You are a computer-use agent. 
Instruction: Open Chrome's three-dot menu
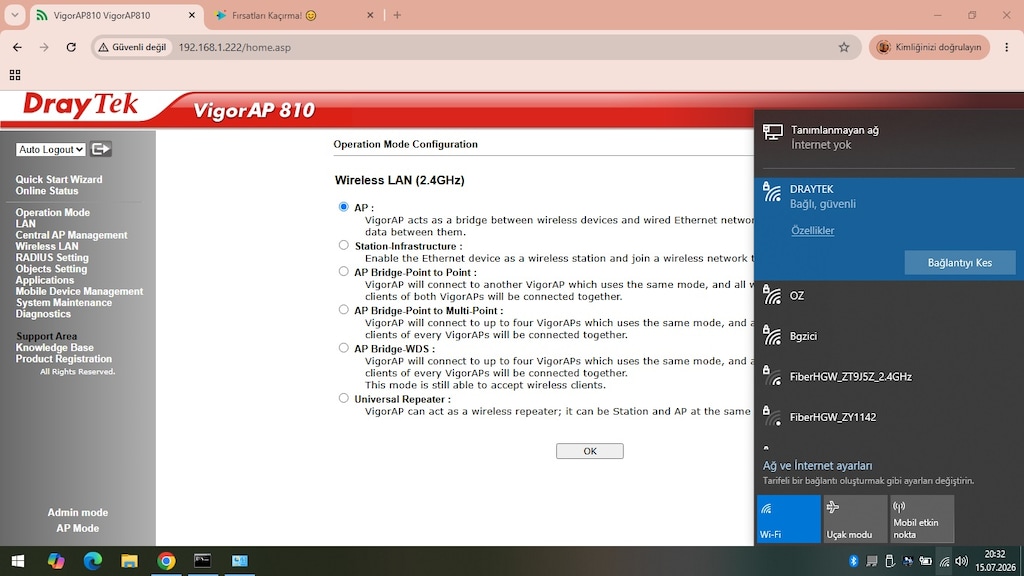tap(1006, 47)
